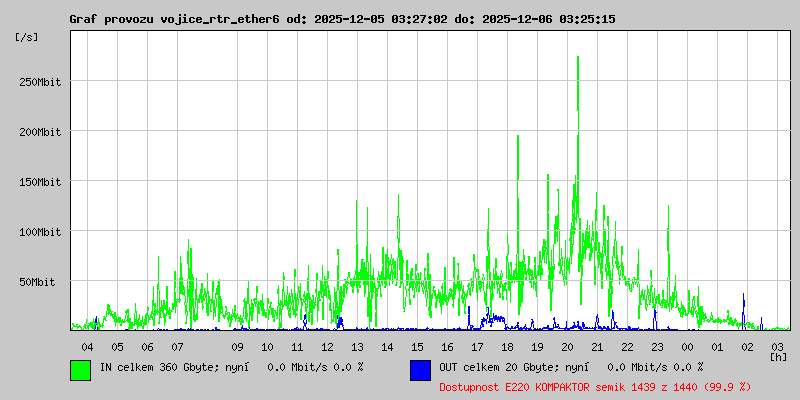Select hour 04 on the time axis
This screenshot has width=800, height=400.
point(87,347)
